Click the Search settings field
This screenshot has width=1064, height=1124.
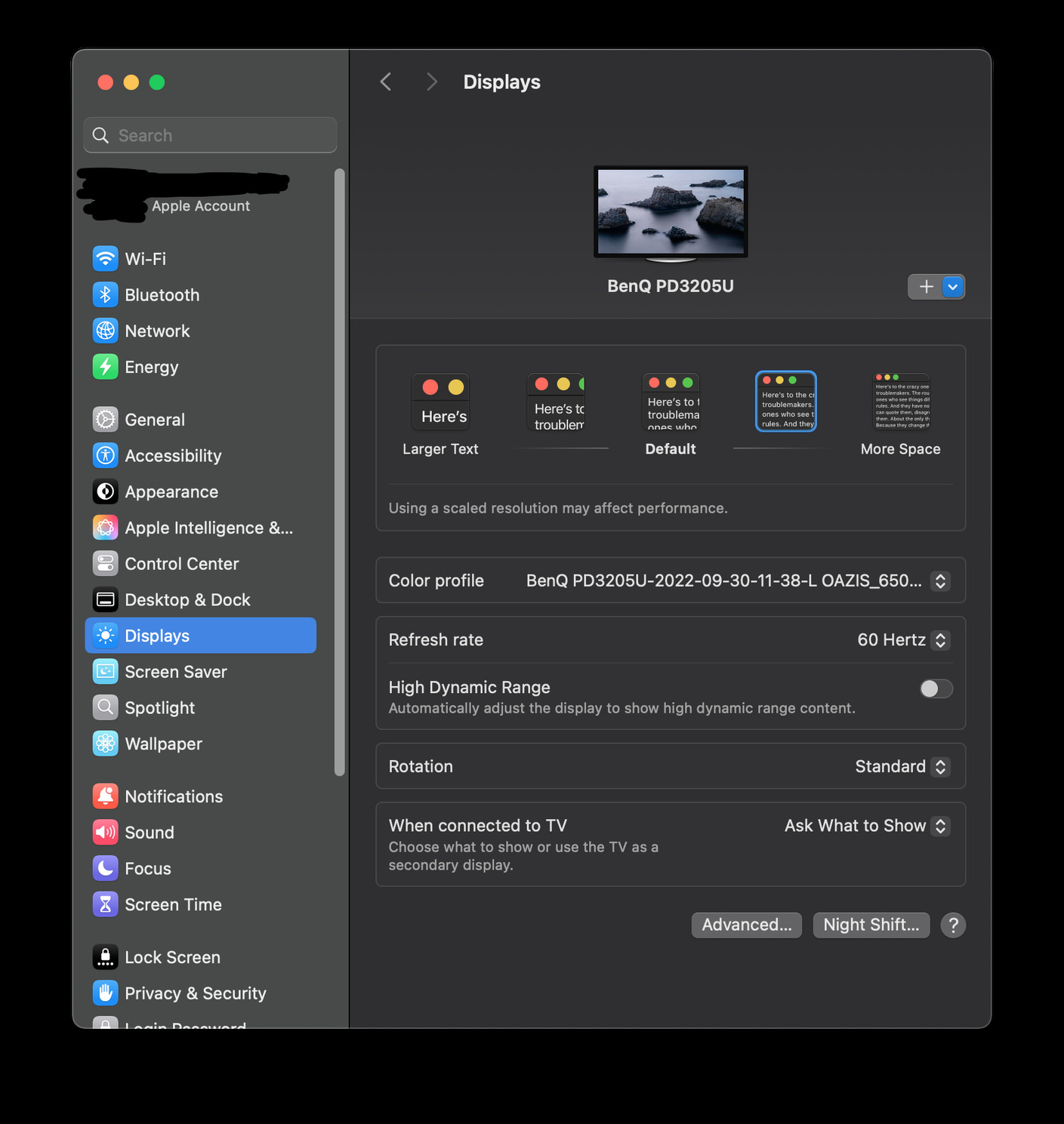pyautogui.click(x=211, y=135)
